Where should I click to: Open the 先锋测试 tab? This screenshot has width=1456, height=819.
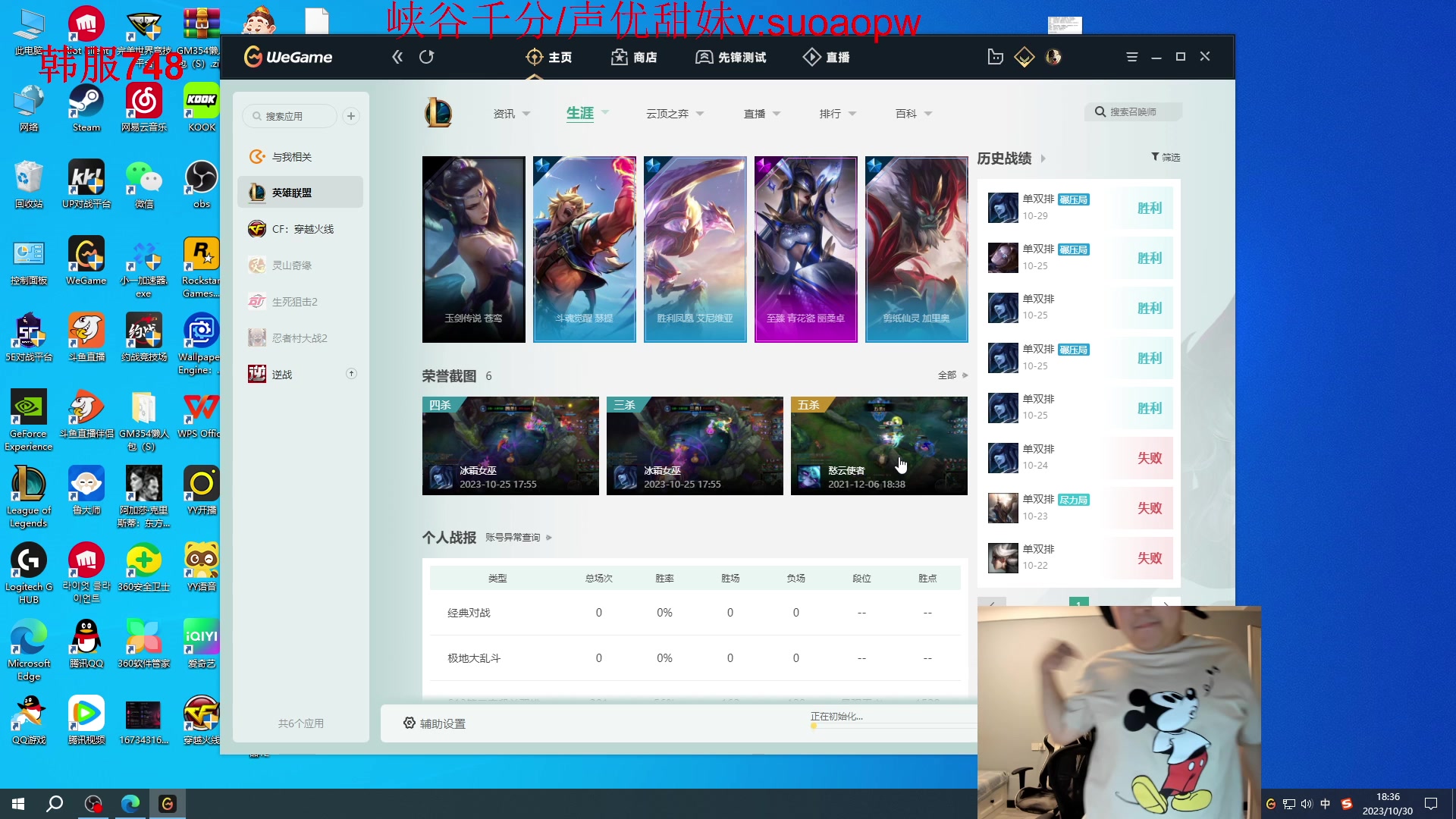730,57
